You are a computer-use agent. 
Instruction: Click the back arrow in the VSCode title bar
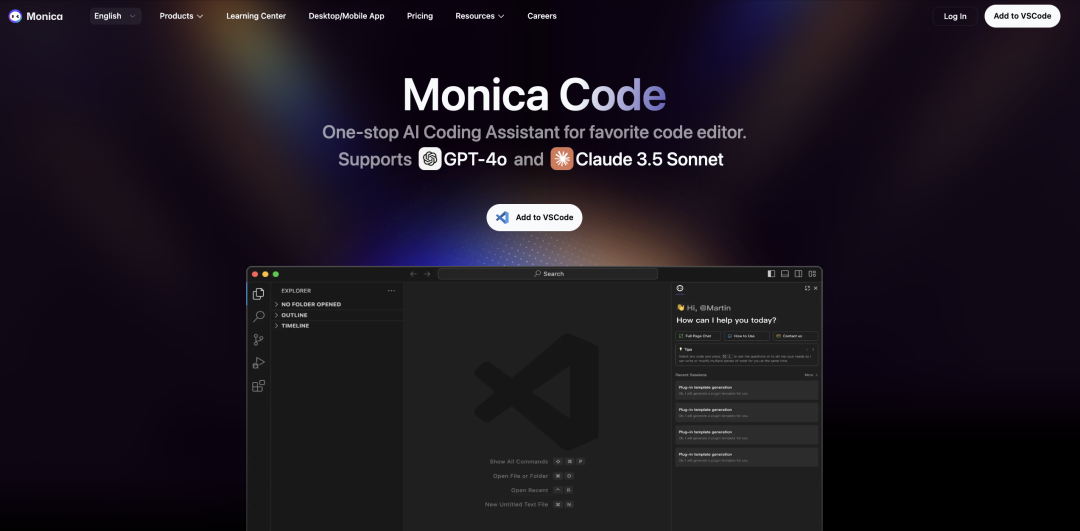click(x=413, y=273)
